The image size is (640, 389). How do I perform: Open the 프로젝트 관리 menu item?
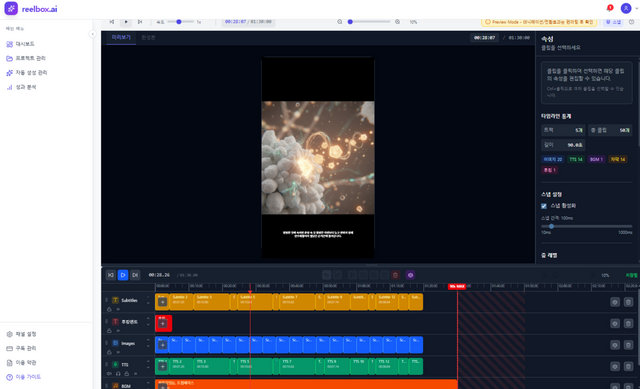tap(26, 58)
